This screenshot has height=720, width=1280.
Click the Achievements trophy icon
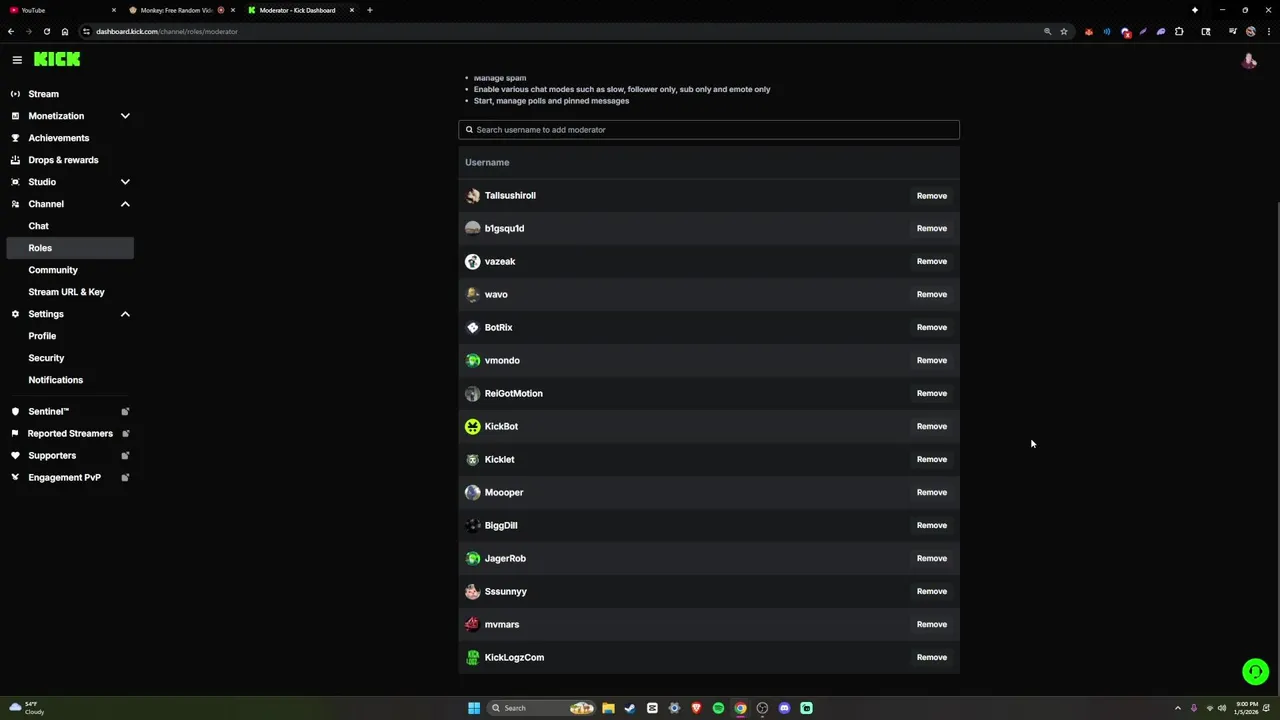(15, 138)
